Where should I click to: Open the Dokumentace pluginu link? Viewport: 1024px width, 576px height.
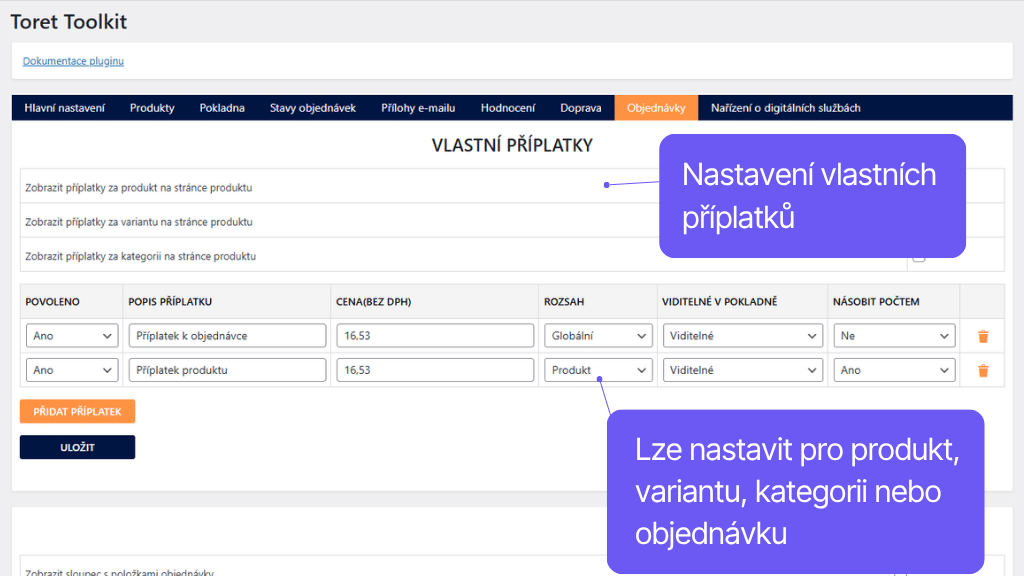[72, 61]
